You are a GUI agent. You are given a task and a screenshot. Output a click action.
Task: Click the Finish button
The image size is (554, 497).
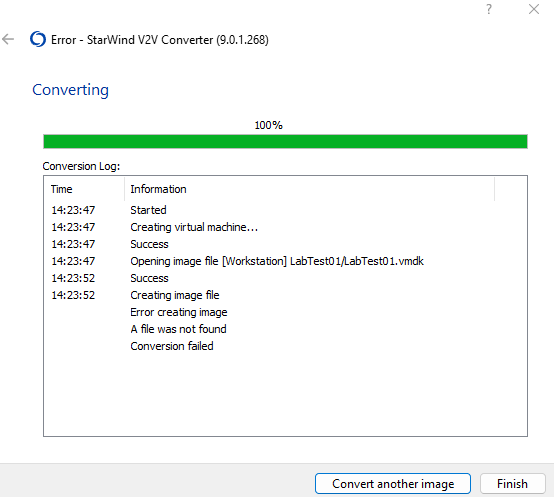pos(512,484)
